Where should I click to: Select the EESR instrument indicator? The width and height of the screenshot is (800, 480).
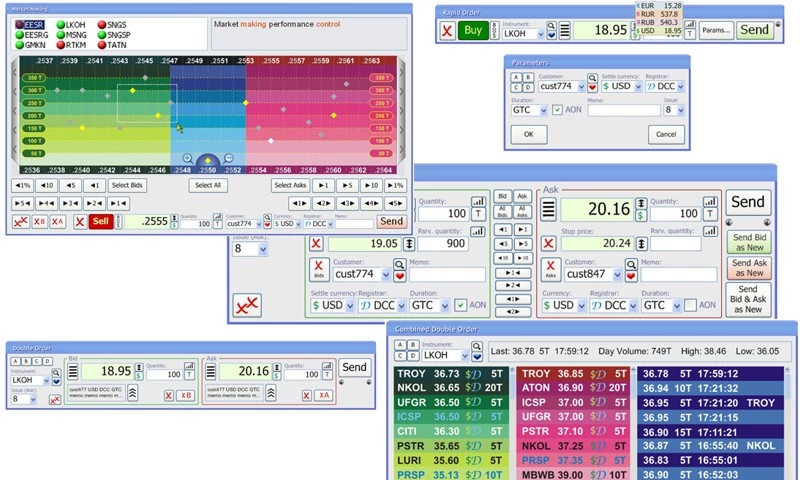[x=35, y=23]
